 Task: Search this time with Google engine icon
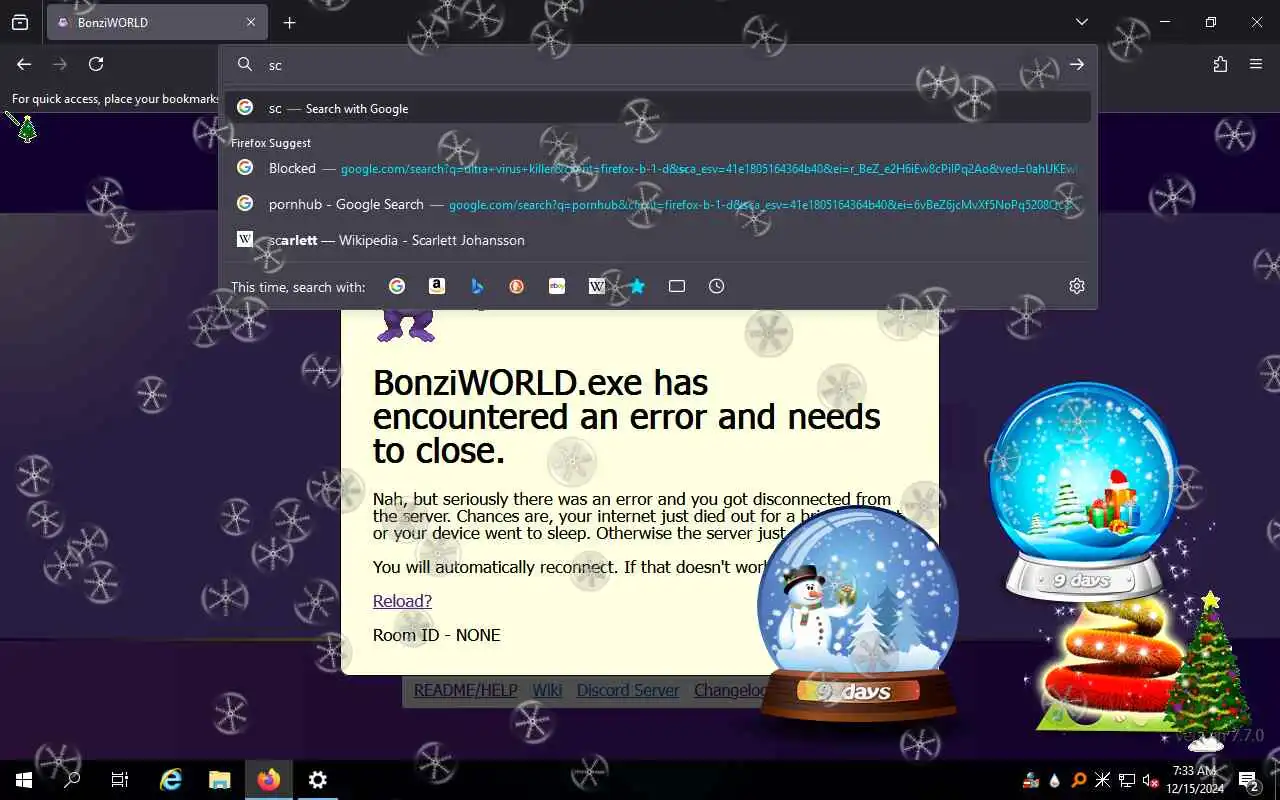pos(397,286)
